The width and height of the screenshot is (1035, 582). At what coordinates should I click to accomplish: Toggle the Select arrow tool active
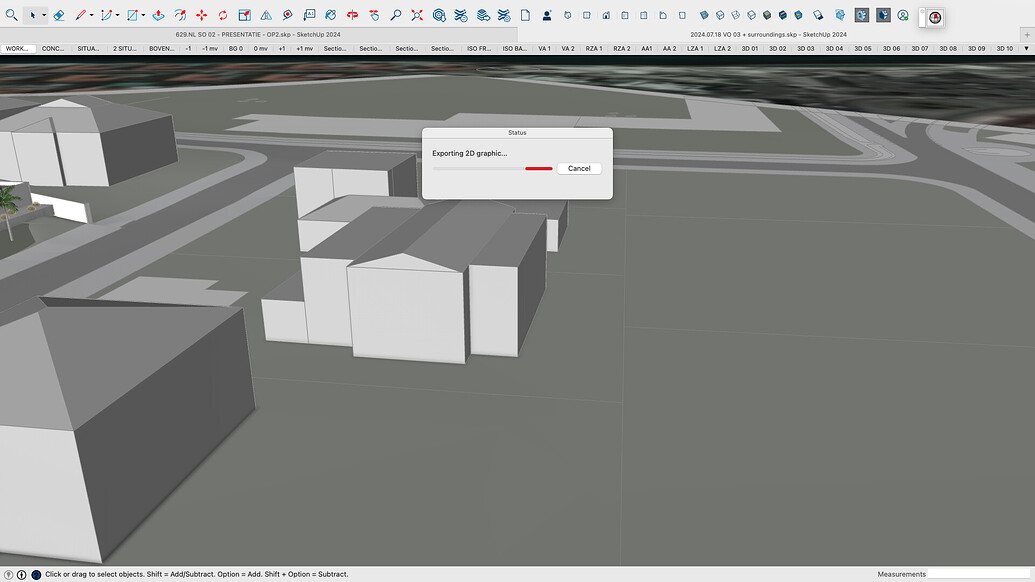coord(31,15)
